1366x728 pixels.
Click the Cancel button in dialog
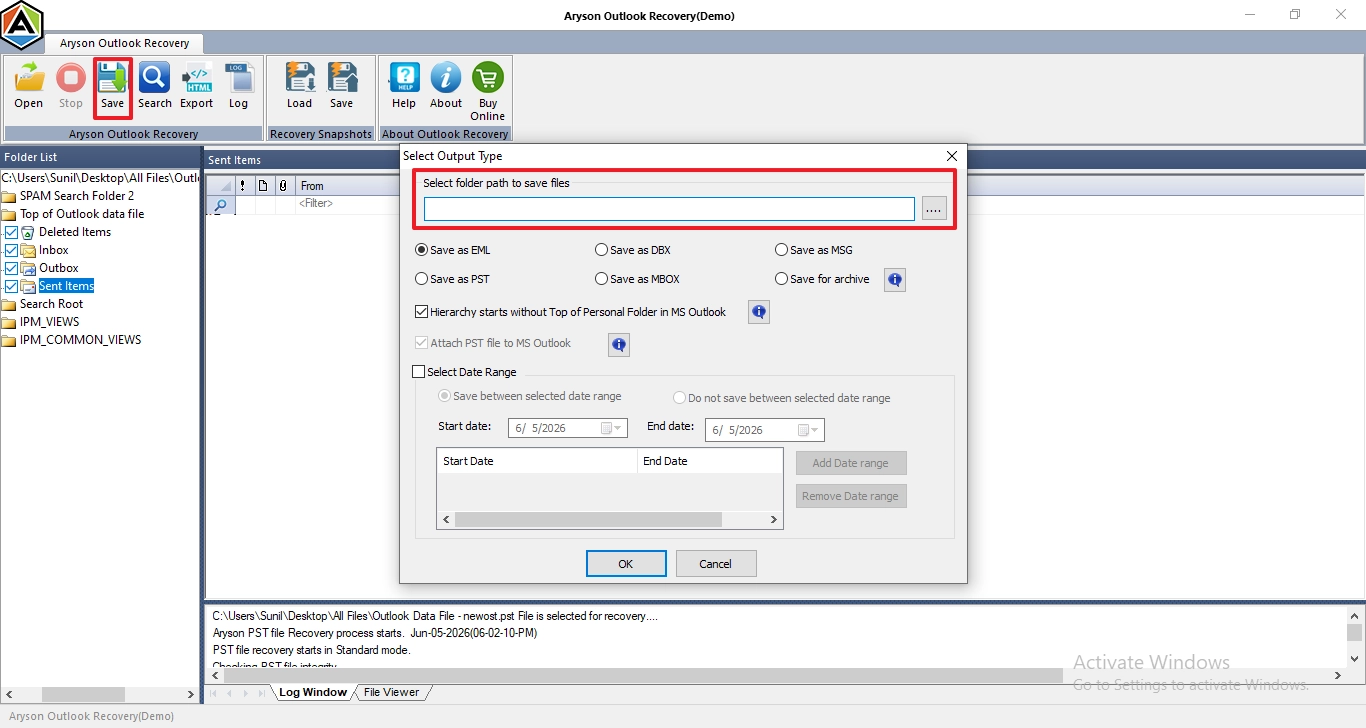716,564
